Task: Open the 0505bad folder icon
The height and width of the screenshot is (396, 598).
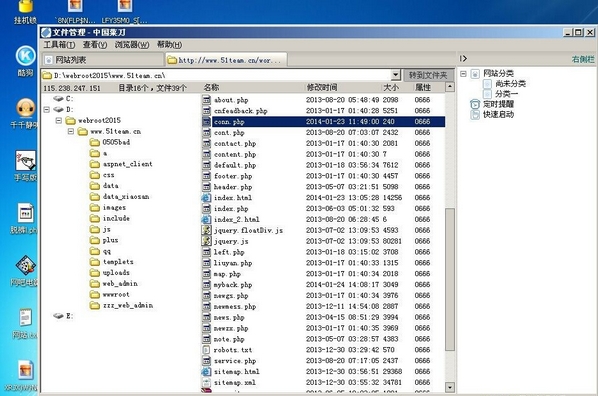Action: (x=95, y=142)
